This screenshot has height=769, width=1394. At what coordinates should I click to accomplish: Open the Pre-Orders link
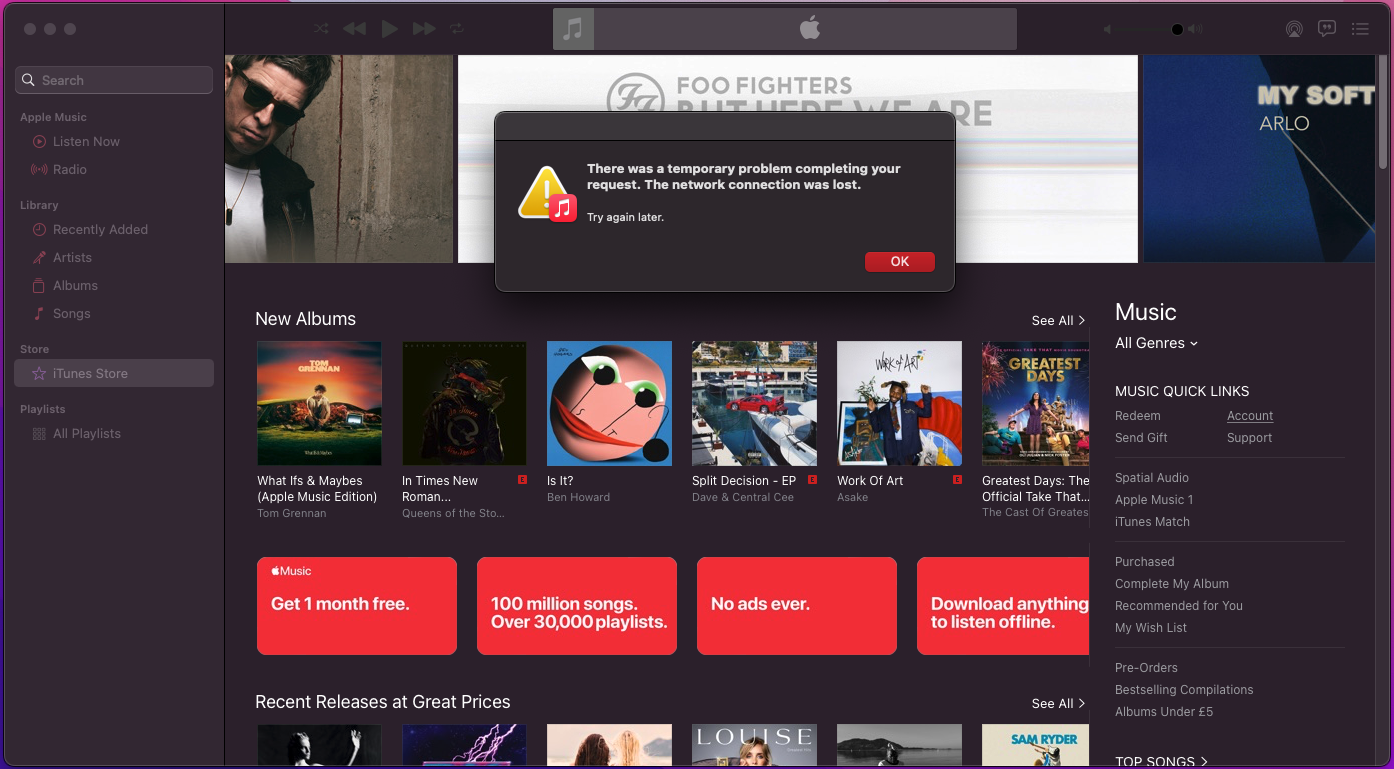click(1146, 668)
